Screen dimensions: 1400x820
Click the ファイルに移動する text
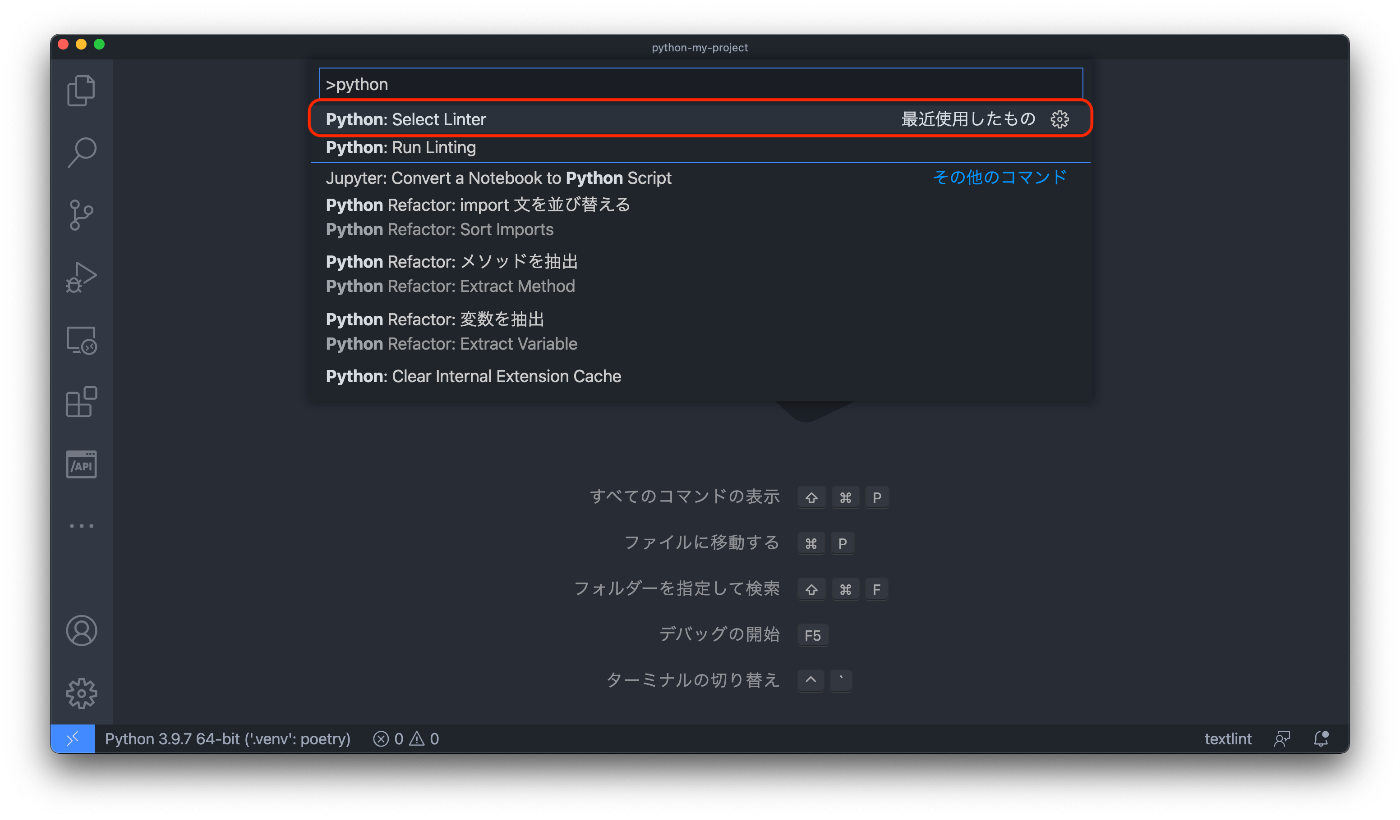pyautogui.click(x=702, y=543)
